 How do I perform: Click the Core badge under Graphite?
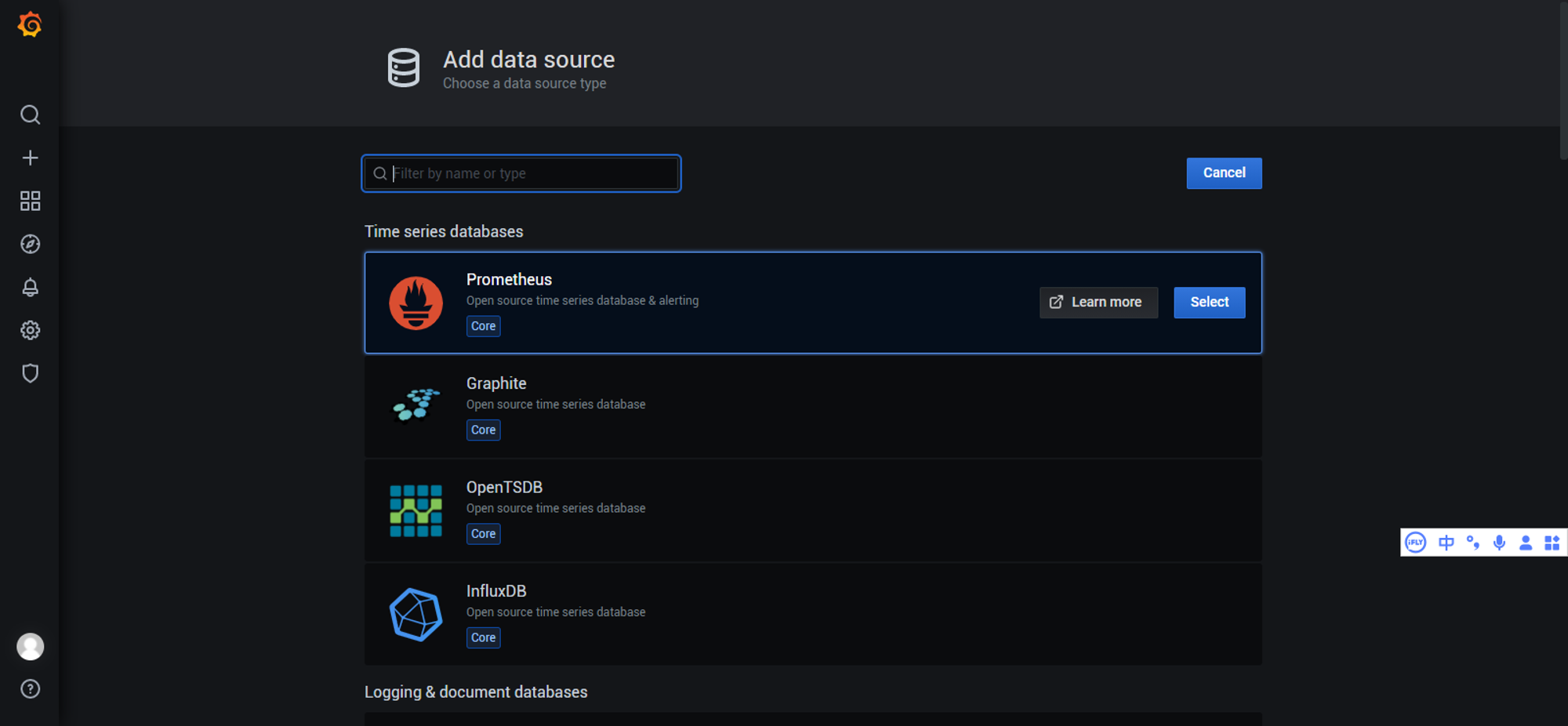pos(483,430)
